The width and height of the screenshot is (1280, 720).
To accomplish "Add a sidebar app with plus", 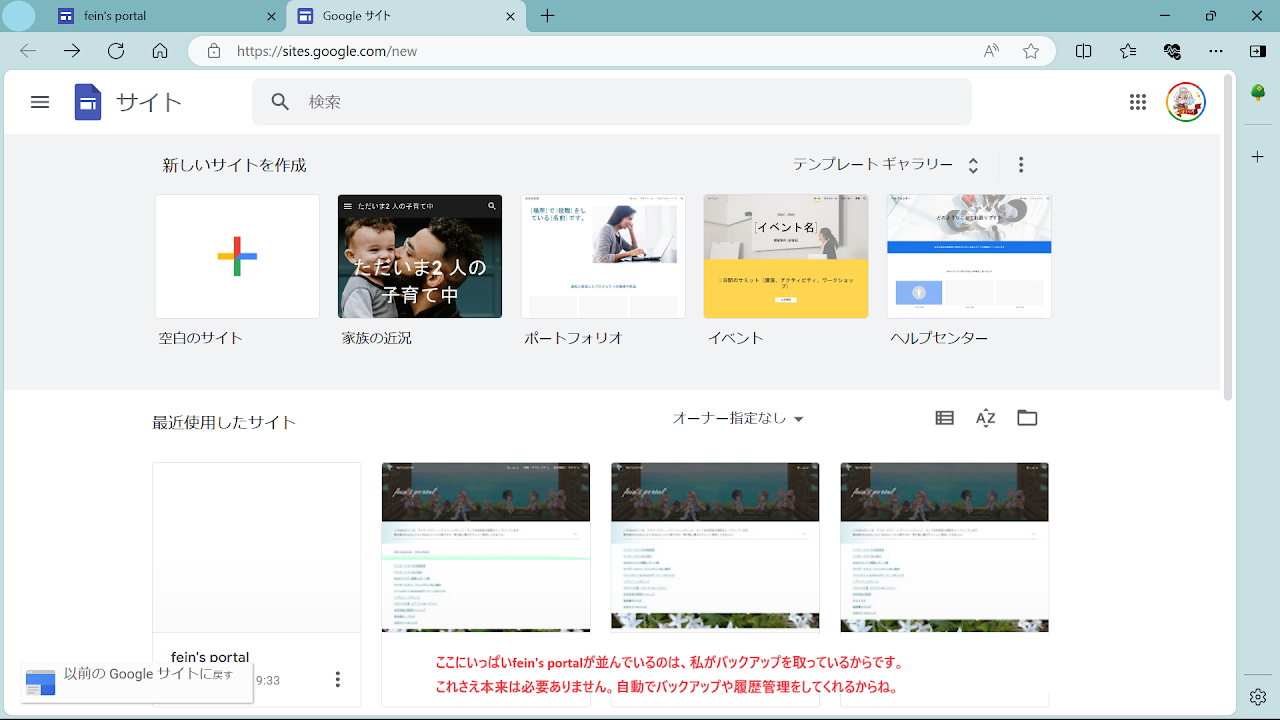I will pyautogui.click(x=1259, y=157).
